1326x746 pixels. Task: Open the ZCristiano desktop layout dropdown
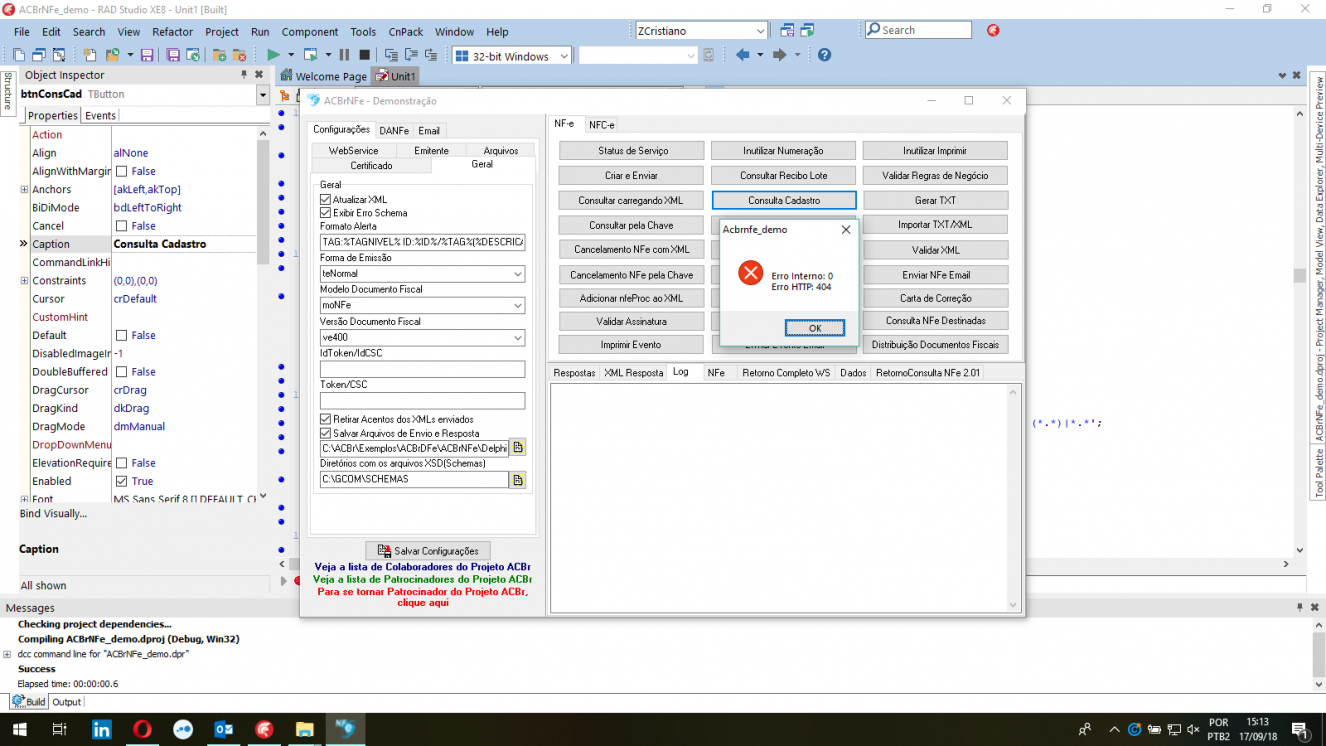tap(760, 31)
